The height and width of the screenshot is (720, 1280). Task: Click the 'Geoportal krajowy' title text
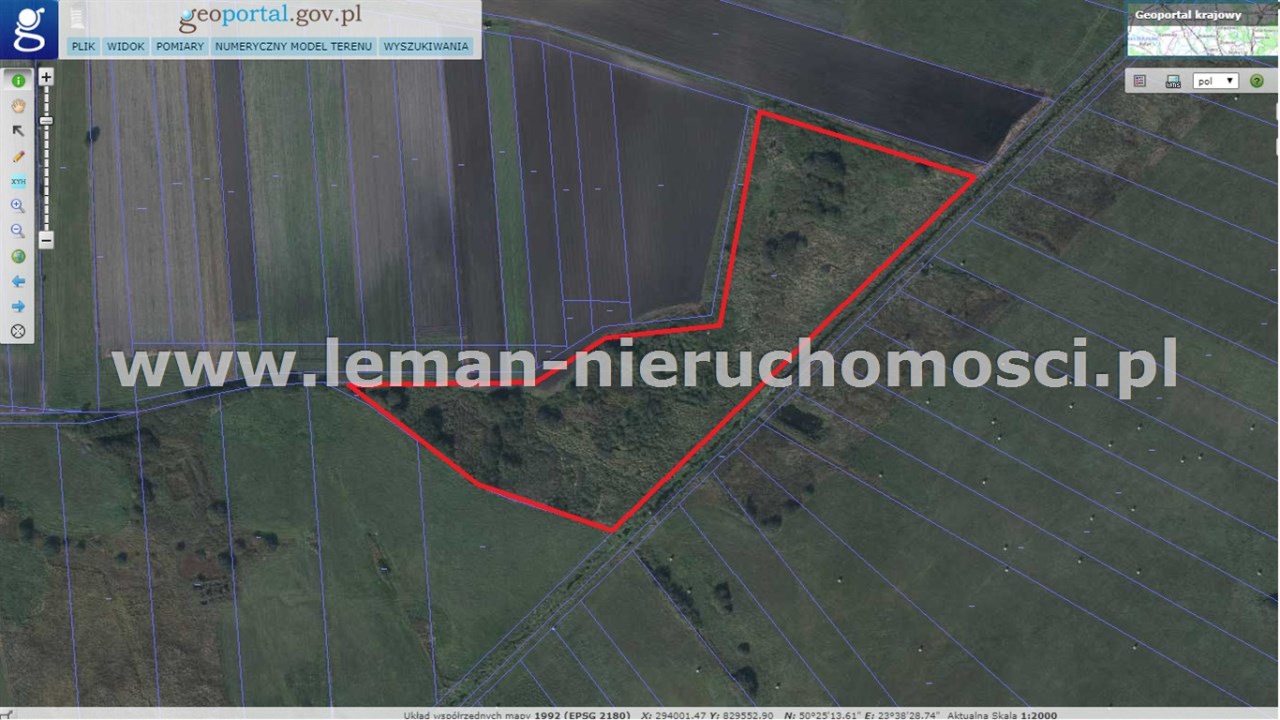click(1188, 15)
